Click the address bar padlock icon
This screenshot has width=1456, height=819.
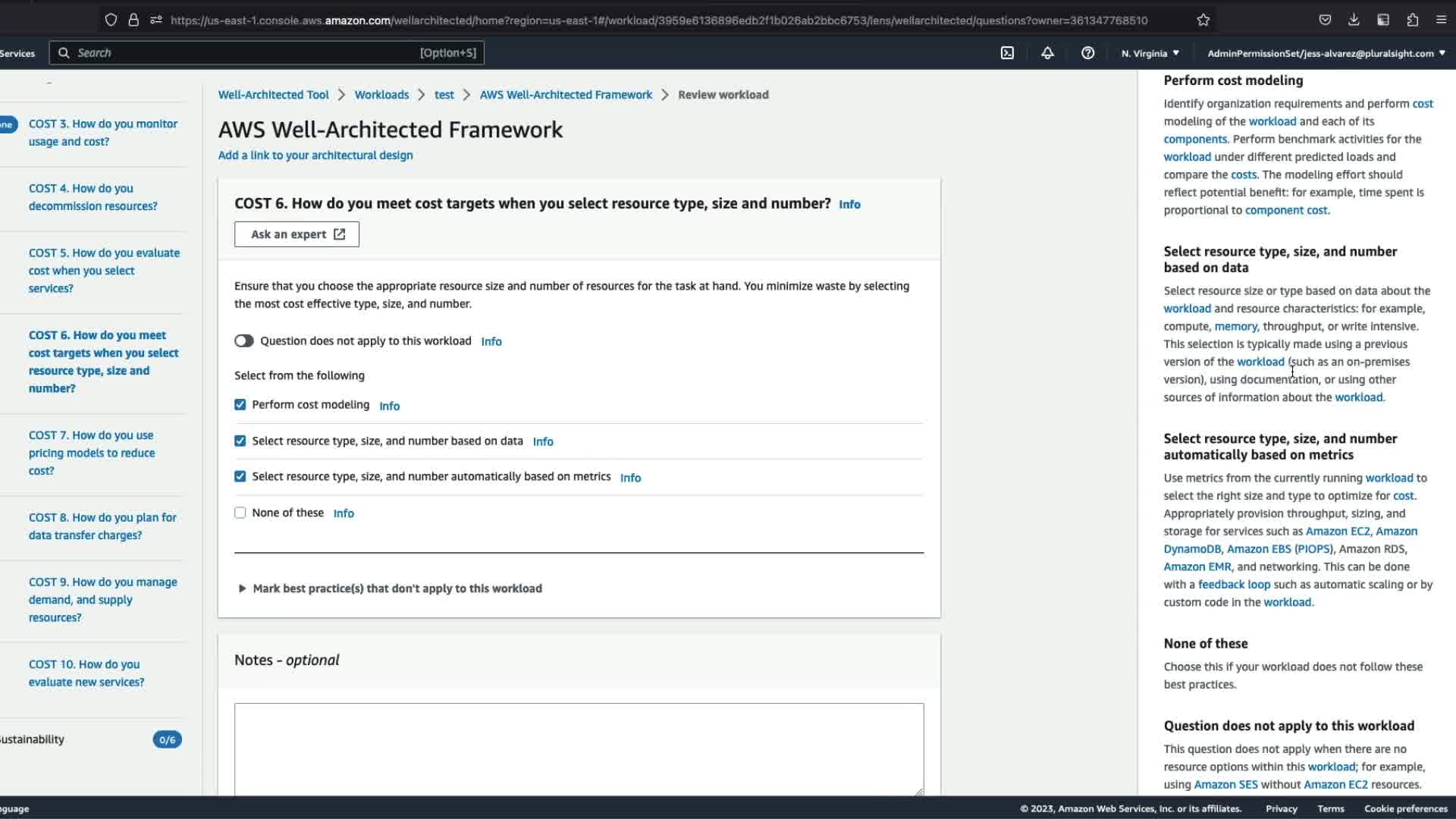click(133, 20)
